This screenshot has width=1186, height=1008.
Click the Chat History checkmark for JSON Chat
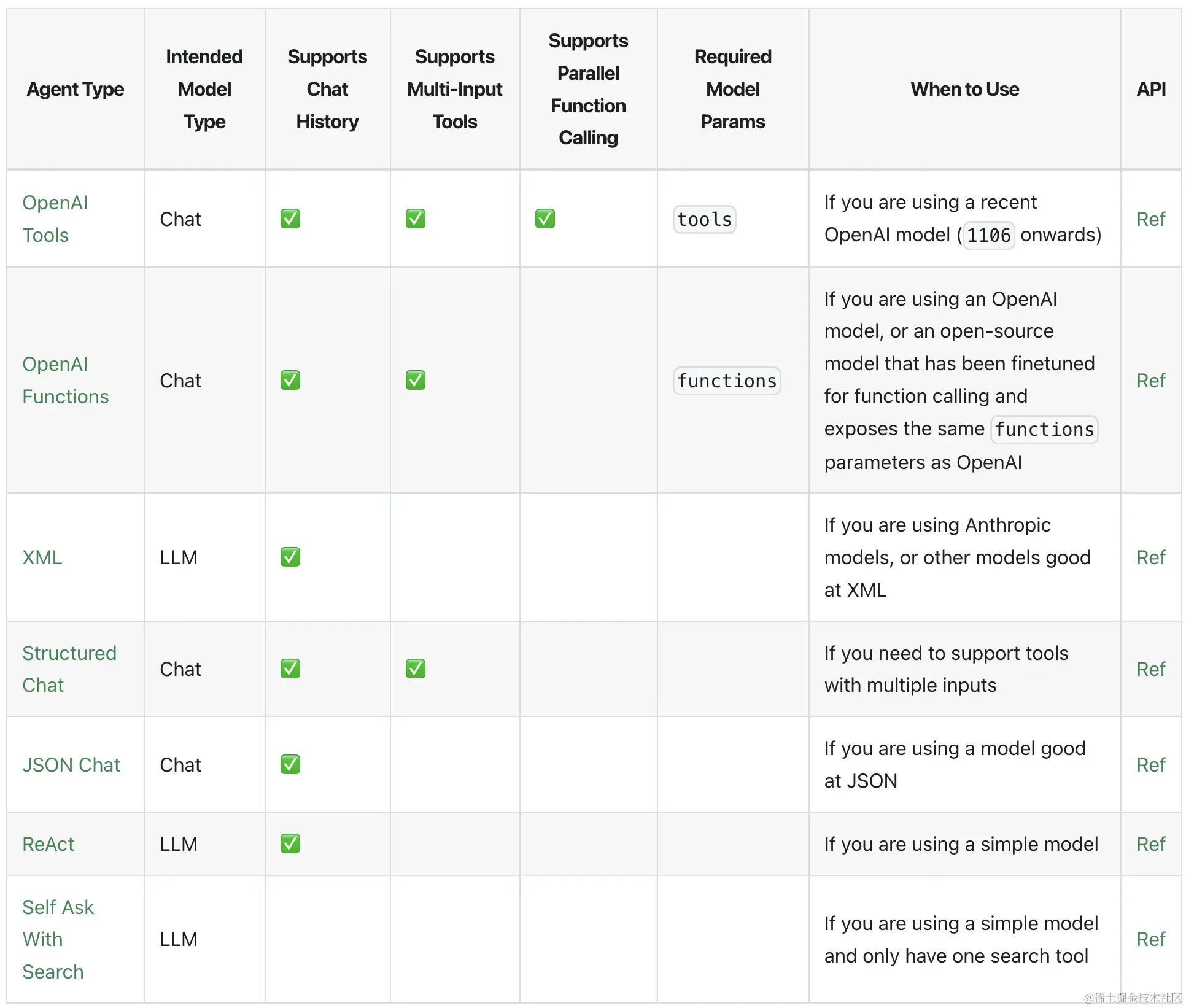point(290,764)
